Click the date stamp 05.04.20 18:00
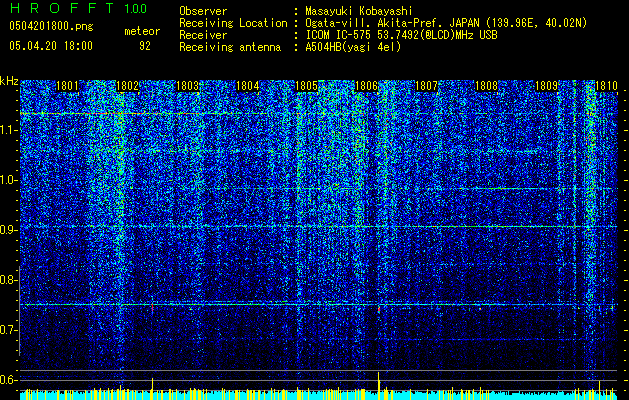The height and width of the screenshot is (400, 629). 51,46
